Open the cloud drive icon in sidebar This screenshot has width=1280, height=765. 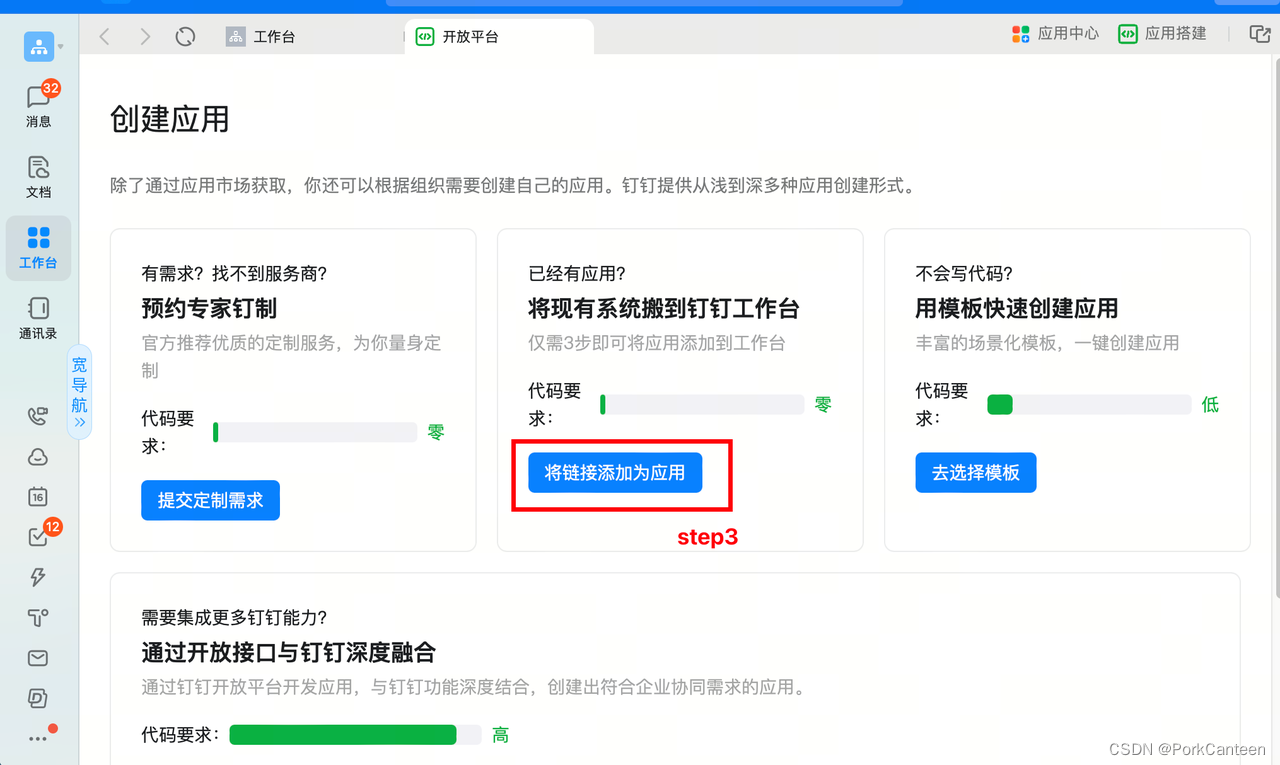coord(38,457)
